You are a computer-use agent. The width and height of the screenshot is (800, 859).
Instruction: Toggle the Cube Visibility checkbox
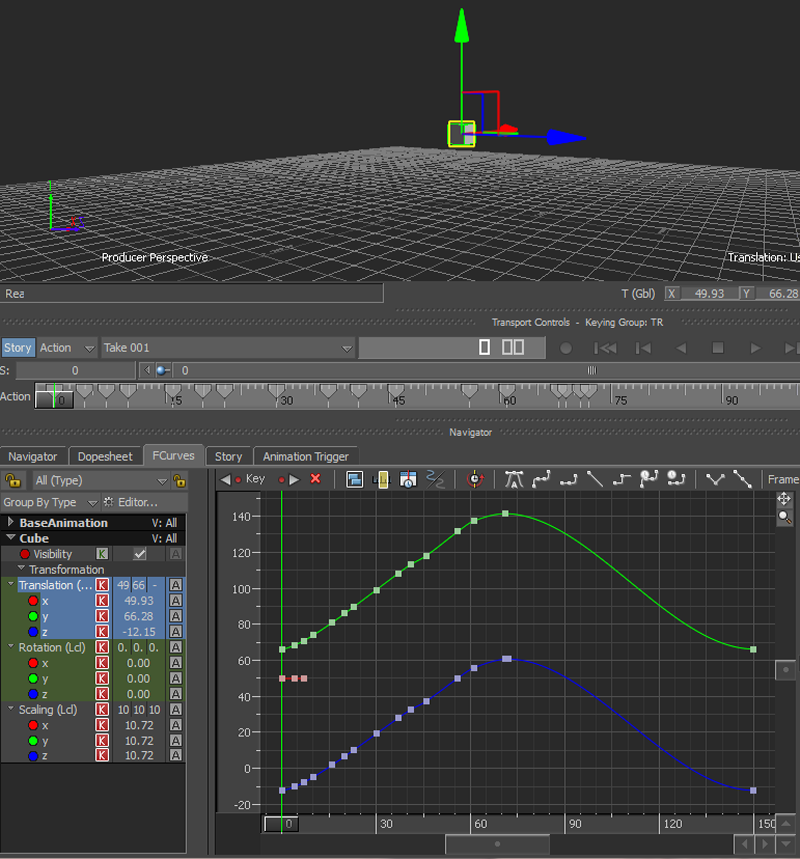[x=140, y=554]
